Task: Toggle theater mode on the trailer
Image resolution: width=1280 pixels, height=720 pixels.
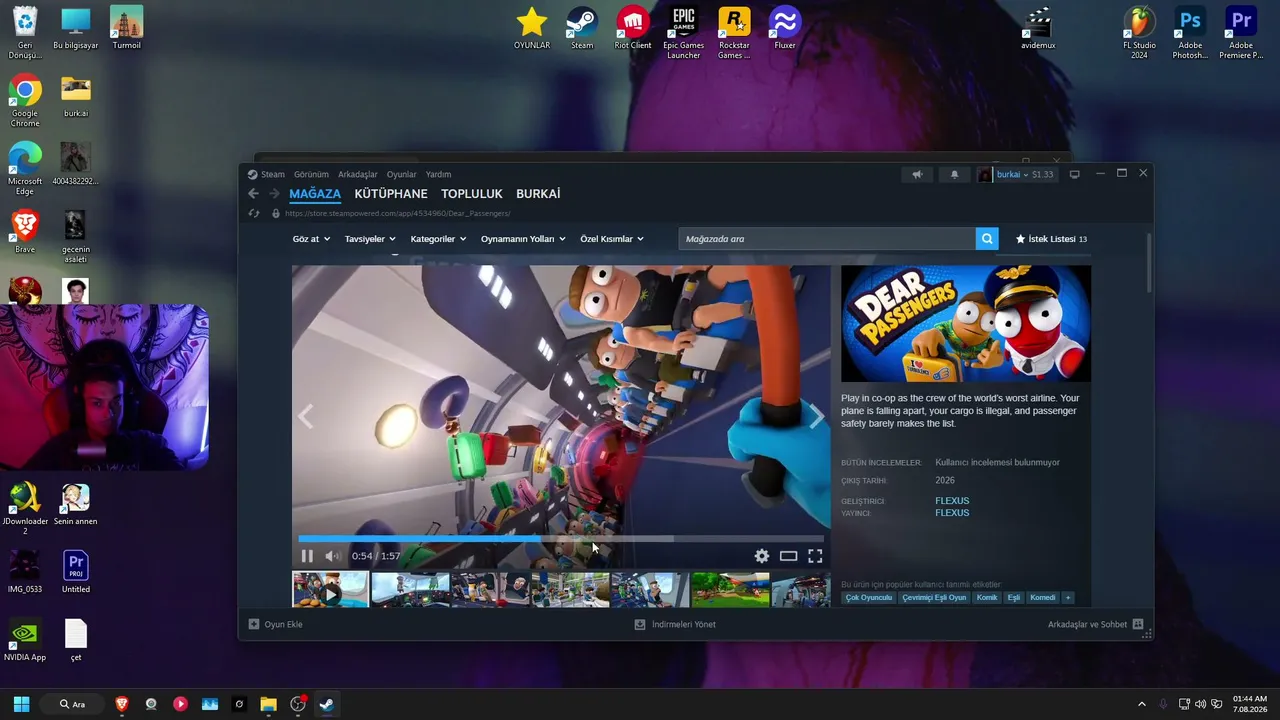Action: [788, 556]
